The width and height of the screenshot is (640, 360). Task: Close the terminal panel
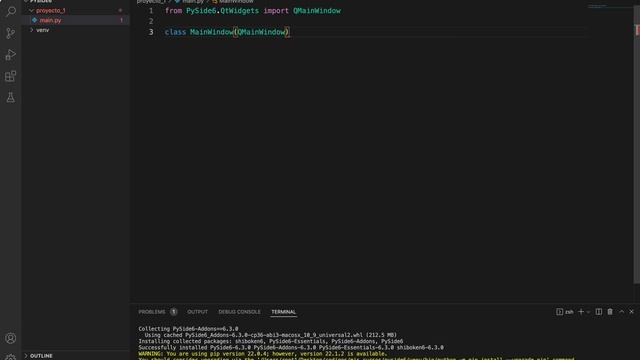pyautogui.click(x=631, y=312)
